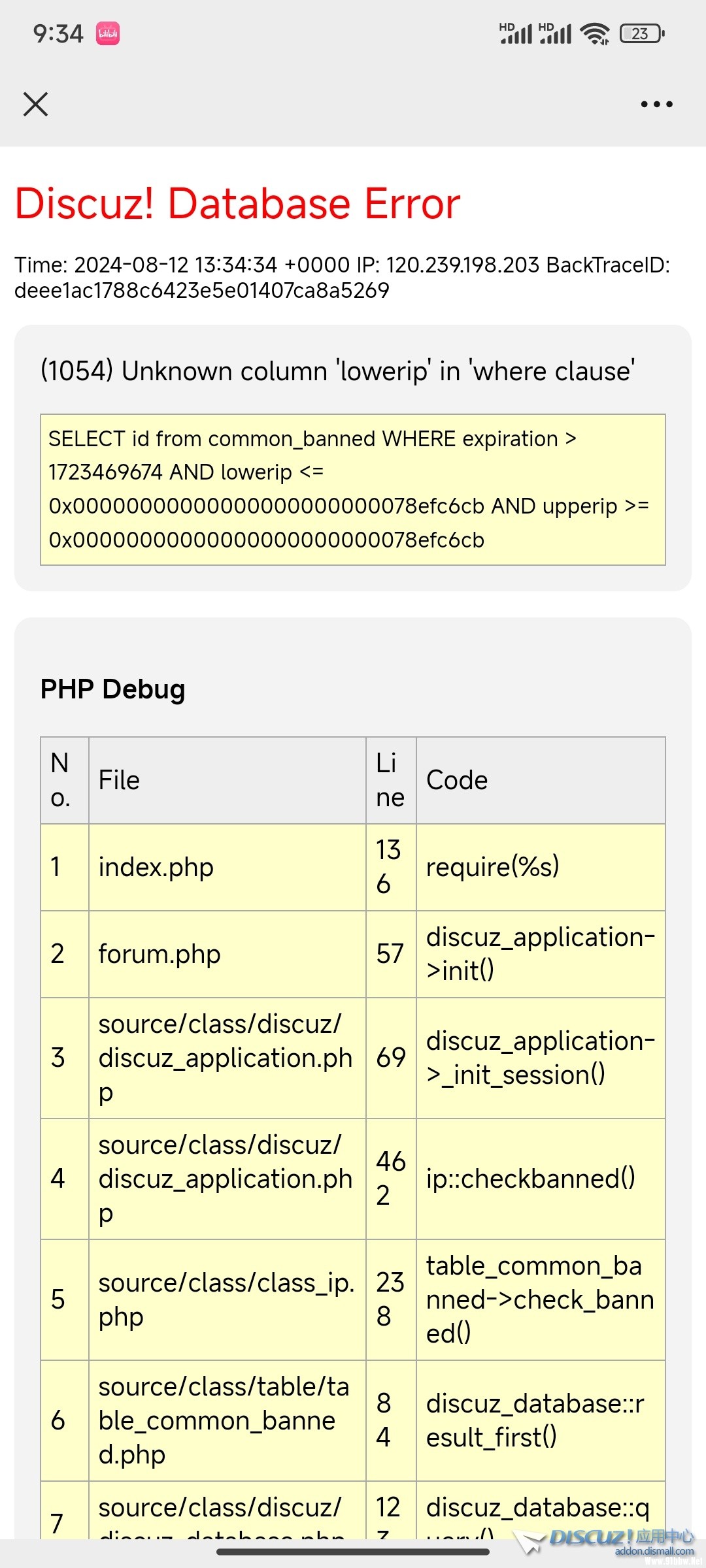Tap the first HD signal strength icon
Screen dimensions: 706x1568
pos(516,33)
